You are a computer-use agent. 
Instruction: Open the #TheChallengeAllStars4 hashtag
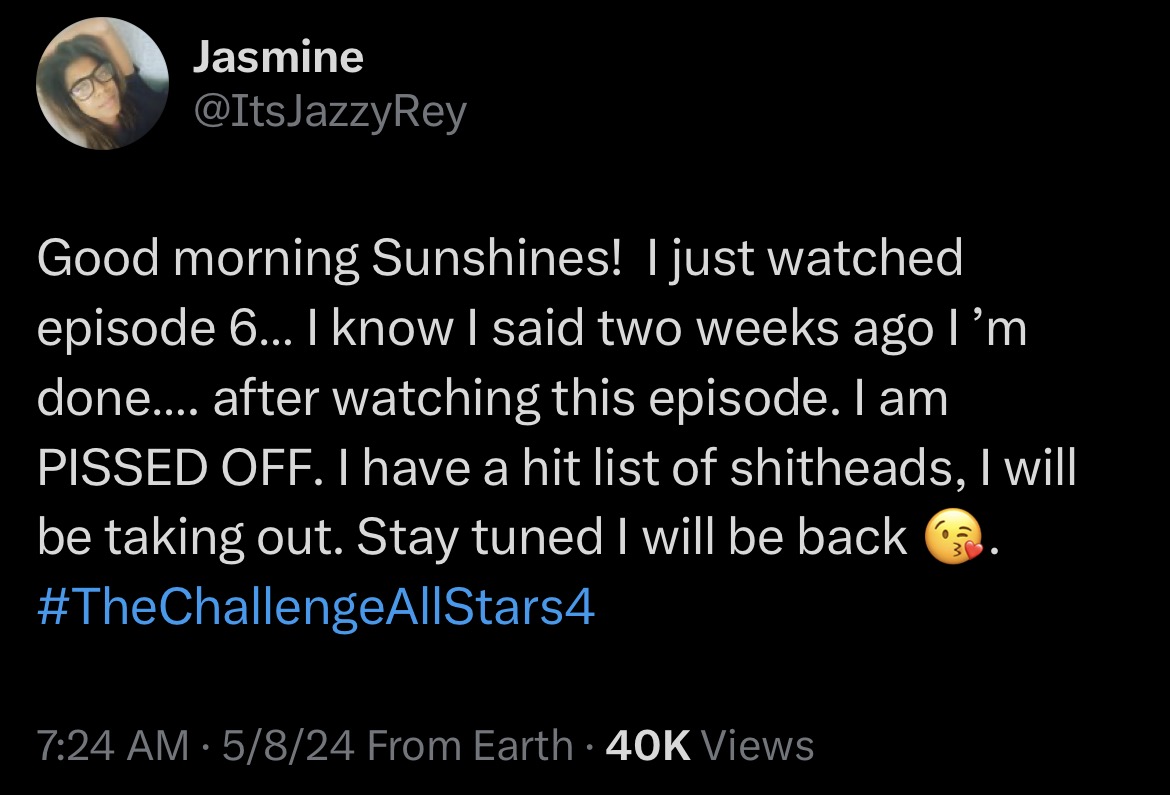coord(316,606)
